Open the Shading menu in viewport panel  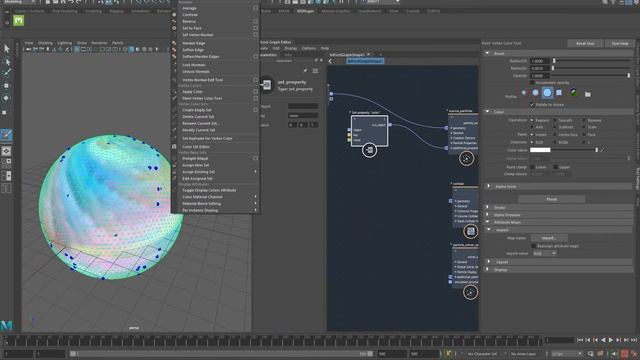coord(45,43)
